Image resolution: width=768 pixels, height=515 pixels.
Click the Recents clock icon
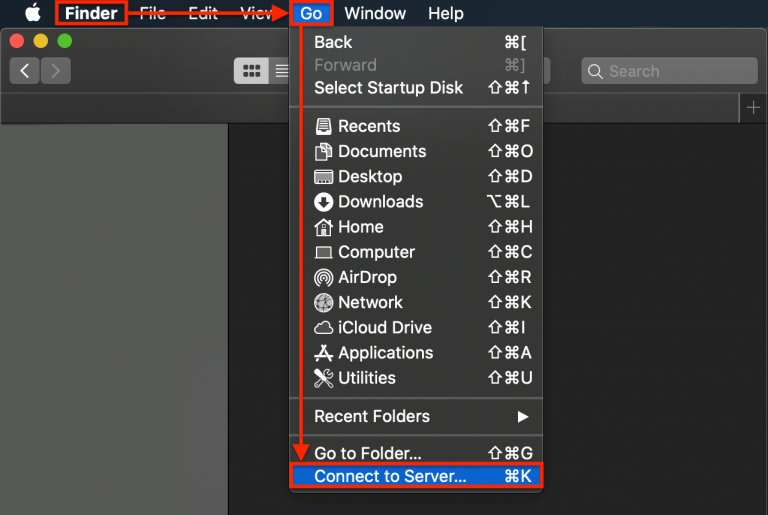(323, 126)
